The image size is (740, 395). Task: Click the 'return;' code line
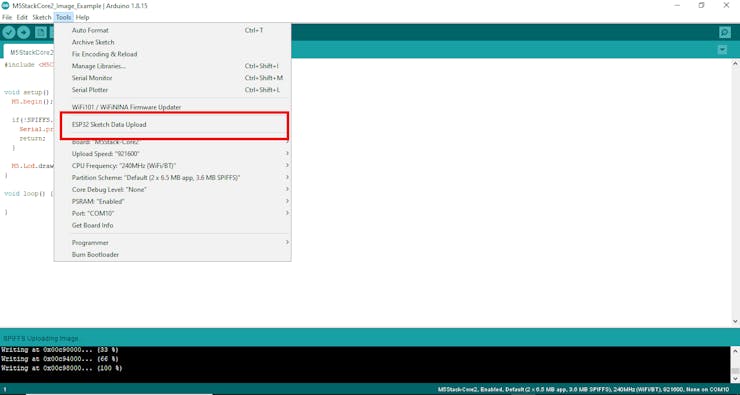point(33,138)
